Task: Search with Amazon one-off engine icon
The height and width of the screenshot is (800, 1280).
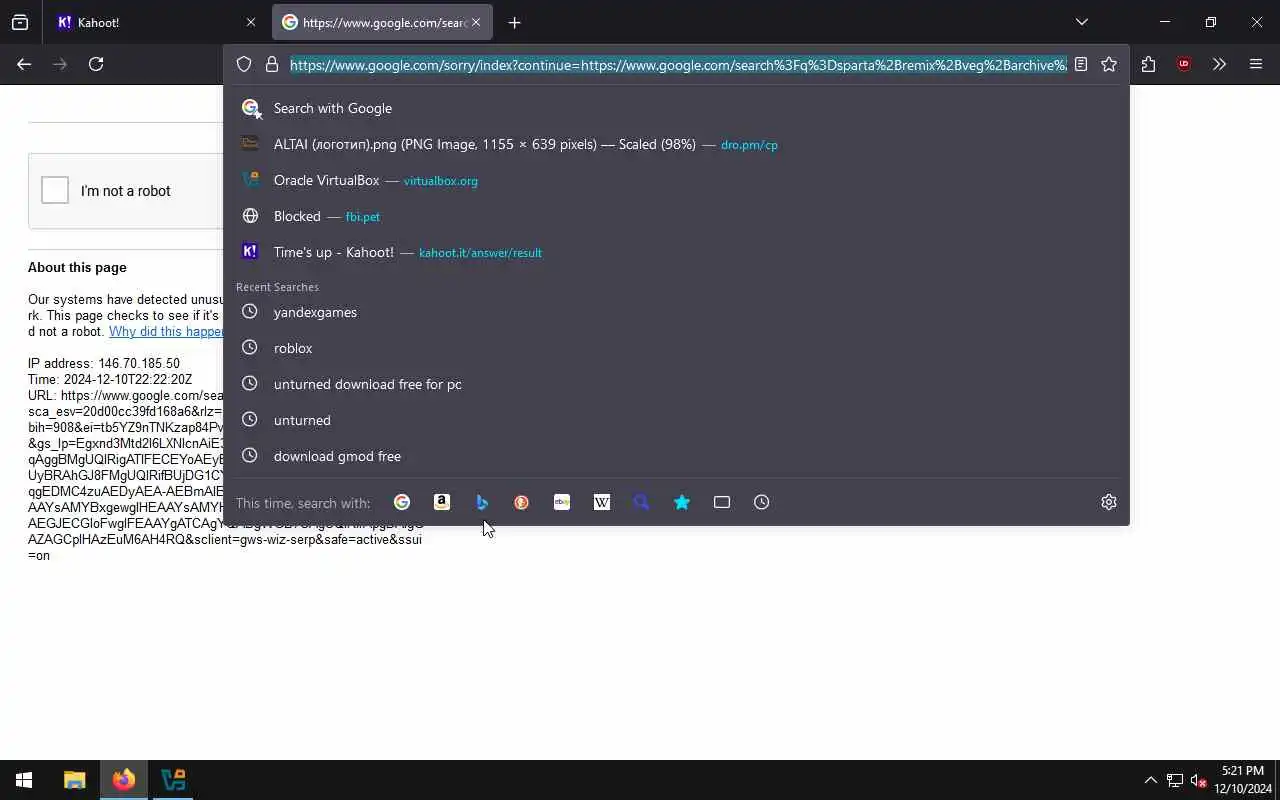Action: 442,502
